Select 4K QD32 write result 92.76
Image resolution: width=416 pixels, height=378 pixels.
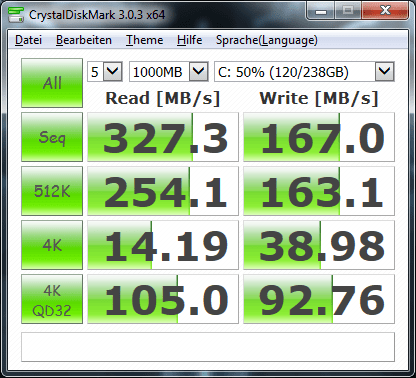[x=319, y=299]
